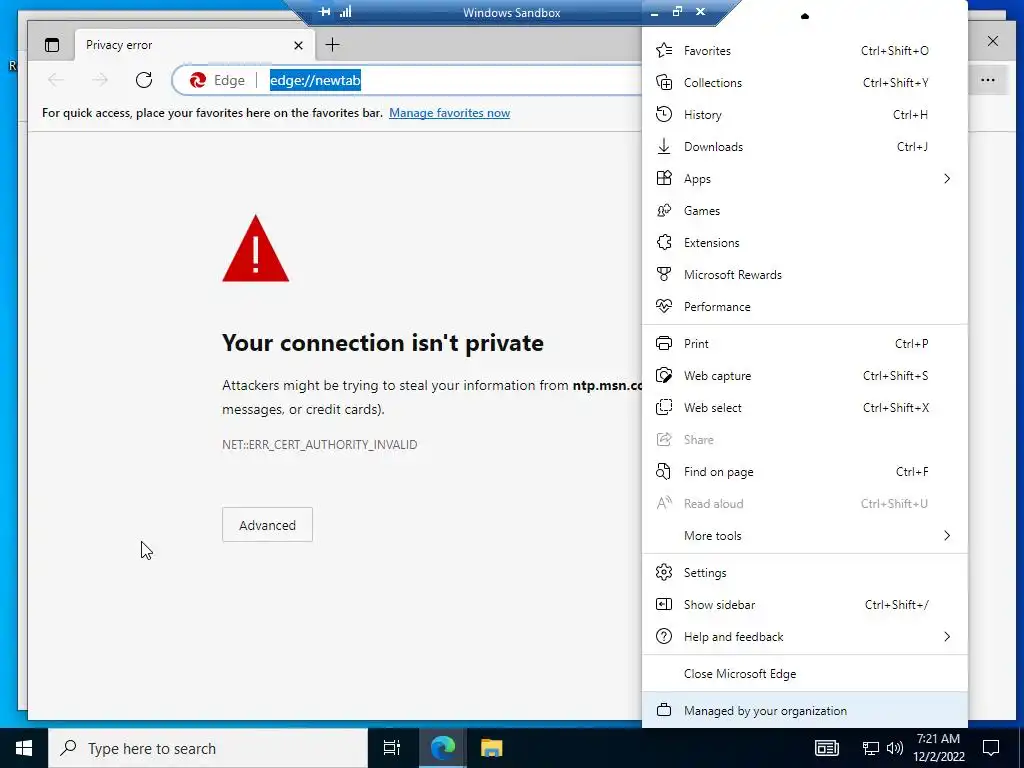This screenshot has height=768, width=1024.
Task: Select Show sidebar menu item
Action: tap(805, 605)
